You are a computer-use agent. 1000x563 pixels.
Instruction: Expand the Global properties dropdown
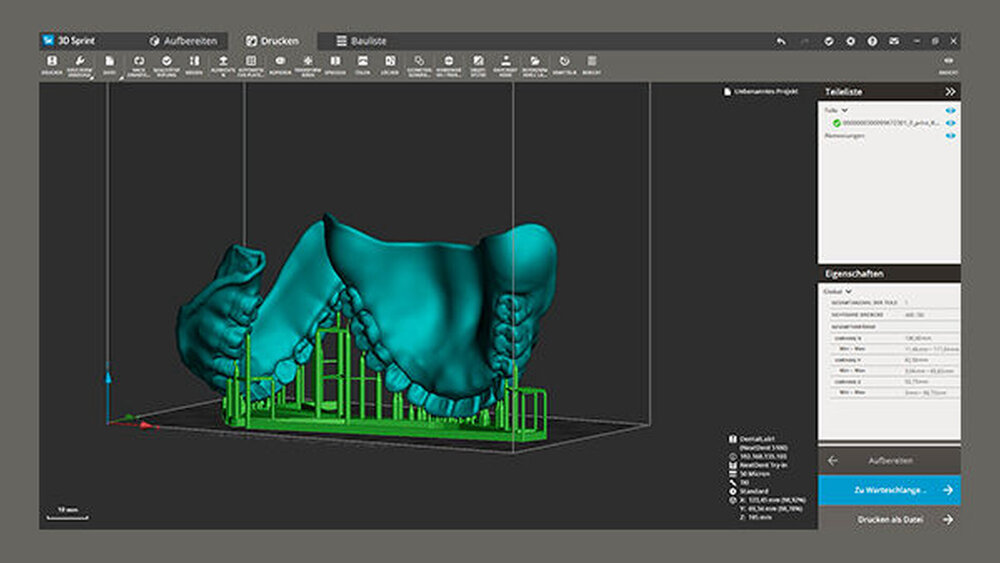tap(849, 291)
